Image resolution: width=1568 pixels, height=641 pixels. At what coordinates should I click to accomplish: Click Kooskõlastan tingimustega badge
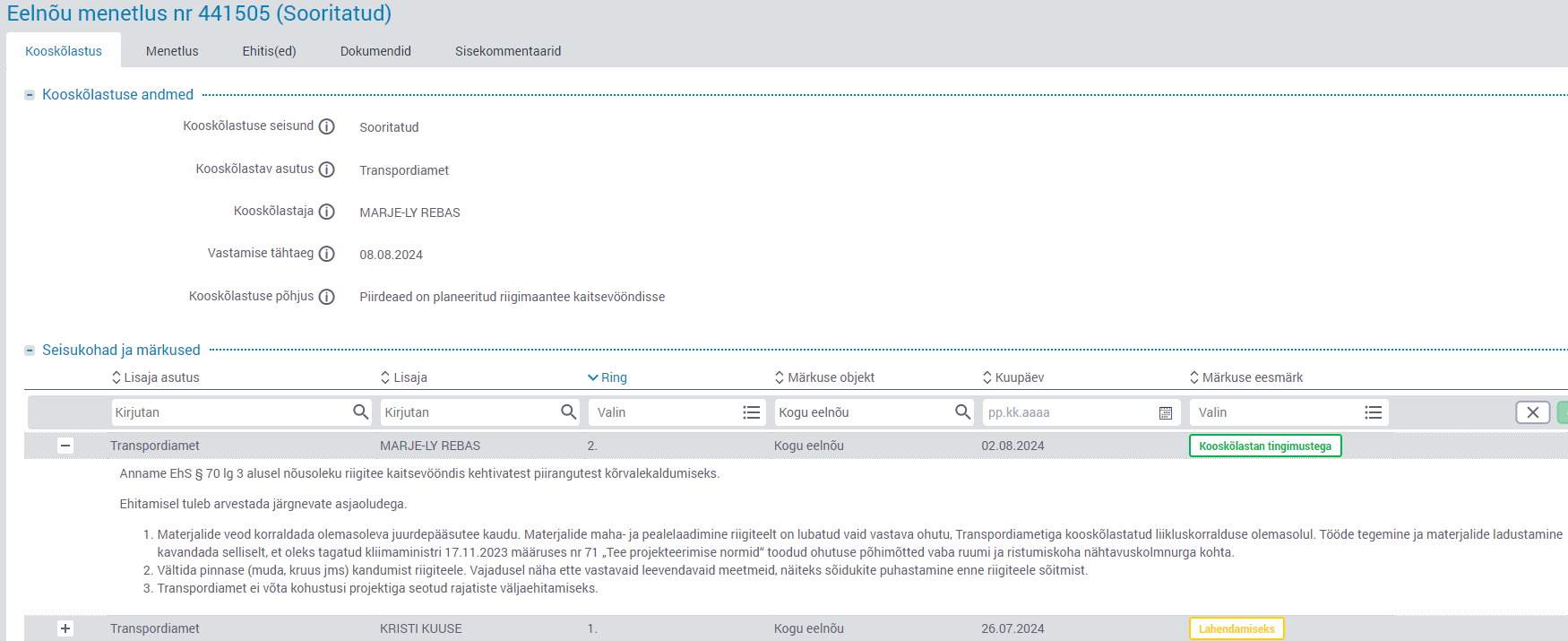tap(1265, 446)
